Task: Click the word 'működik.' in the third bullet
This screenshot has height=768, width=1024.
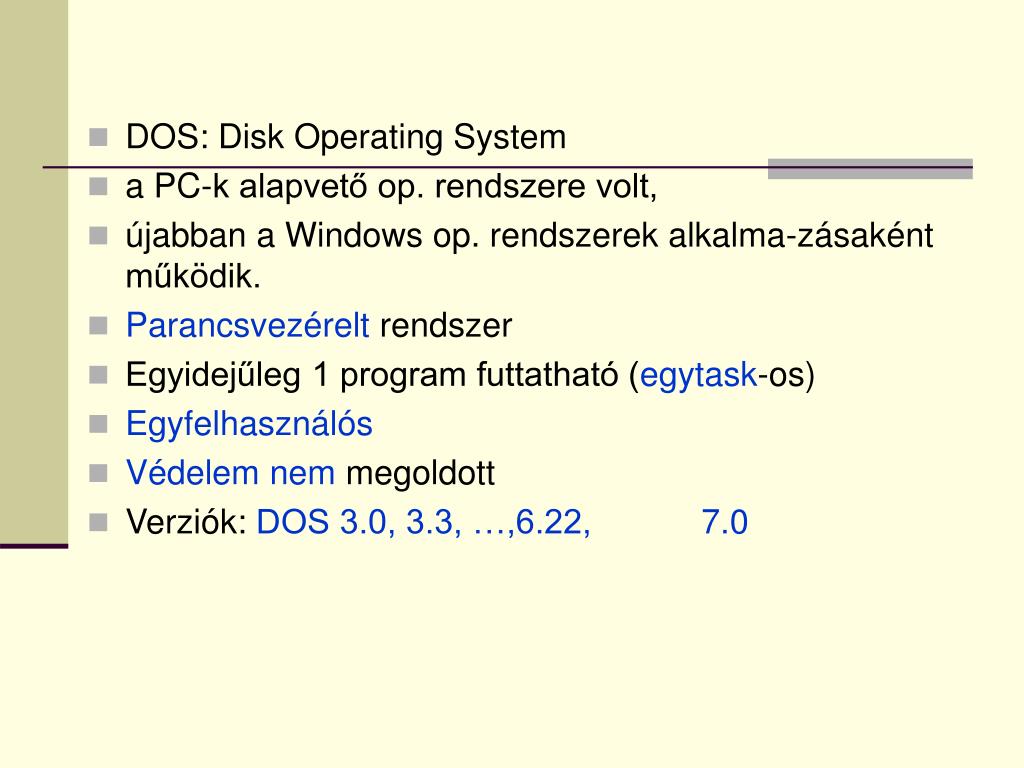Action: tap(193, 276)
